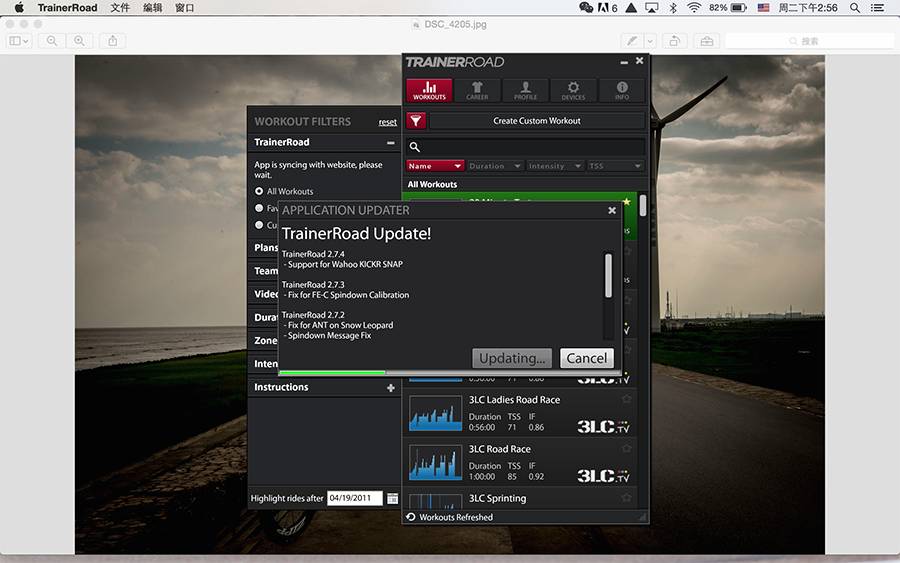Click the Bluetooth status icon

point(673,7)
